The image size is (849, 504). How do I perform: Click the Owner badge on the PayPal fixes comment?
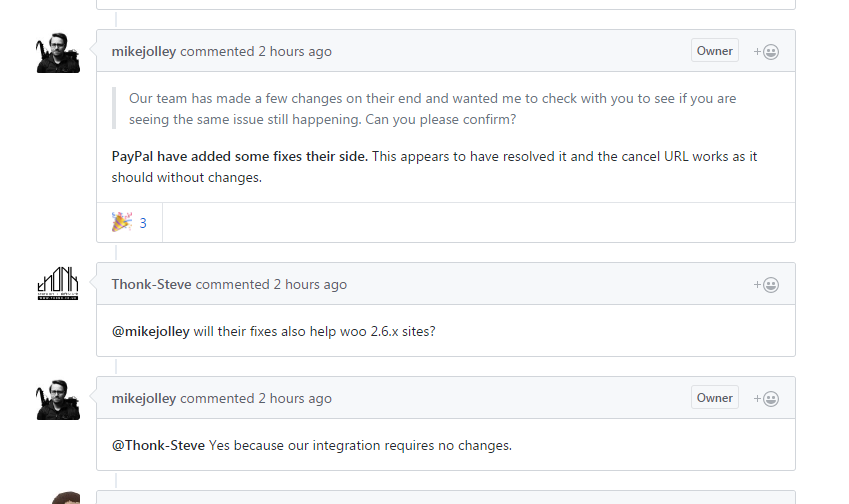click(x=715, y=50)
